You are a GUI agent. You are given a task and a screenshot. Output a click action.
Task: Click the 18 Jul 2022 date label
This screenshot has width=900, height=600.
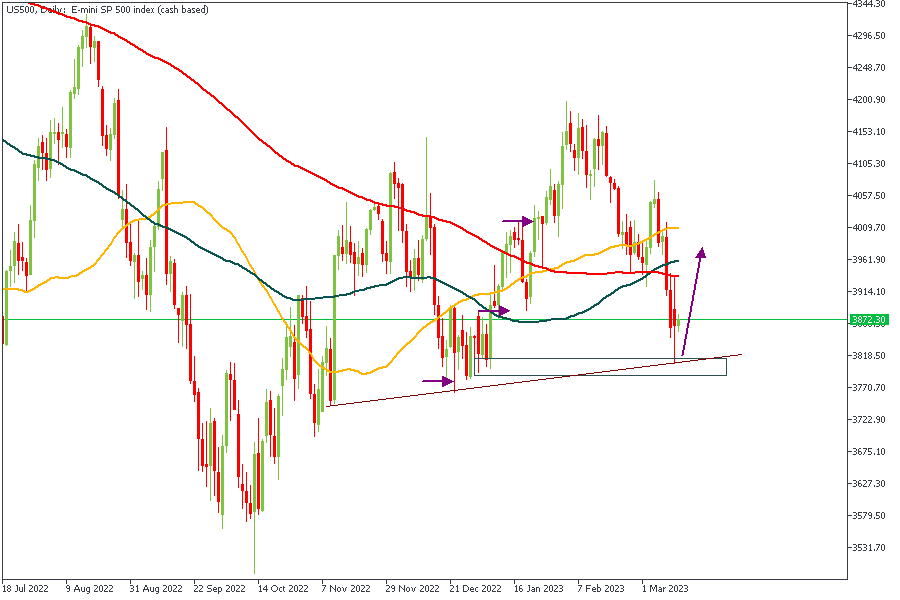coord(24,589)
